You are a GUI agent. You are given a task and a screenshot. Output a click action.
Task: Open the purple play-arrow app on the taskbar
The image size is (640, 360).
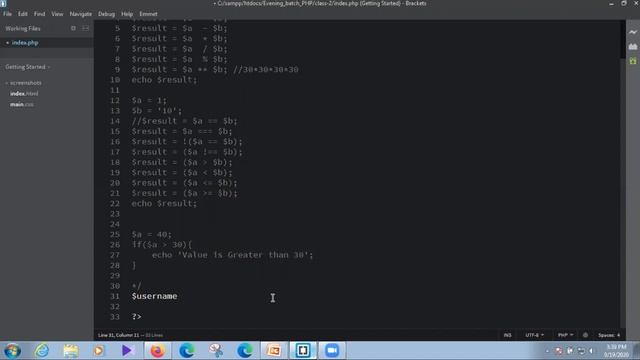(x=127, y=351)
